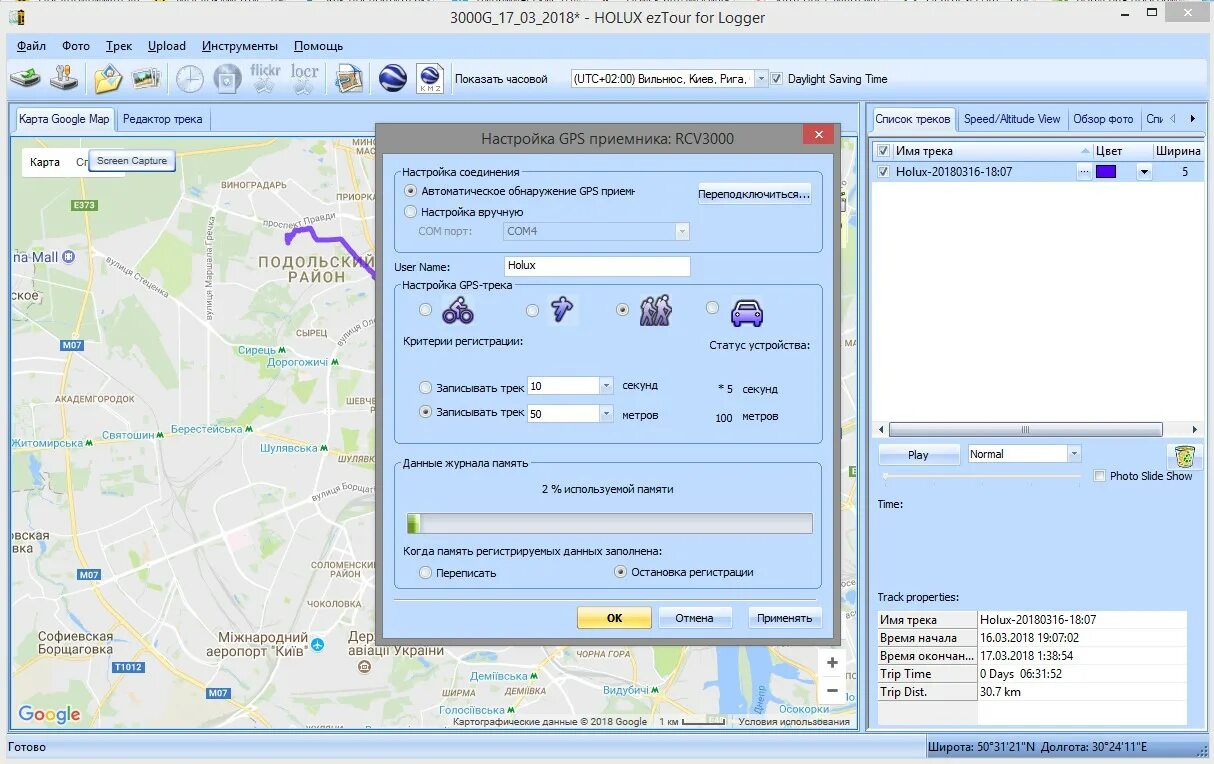Open the track color dropdown arrow
The width and height of the screenshot is (1214, 764).
click(1144, 172)
